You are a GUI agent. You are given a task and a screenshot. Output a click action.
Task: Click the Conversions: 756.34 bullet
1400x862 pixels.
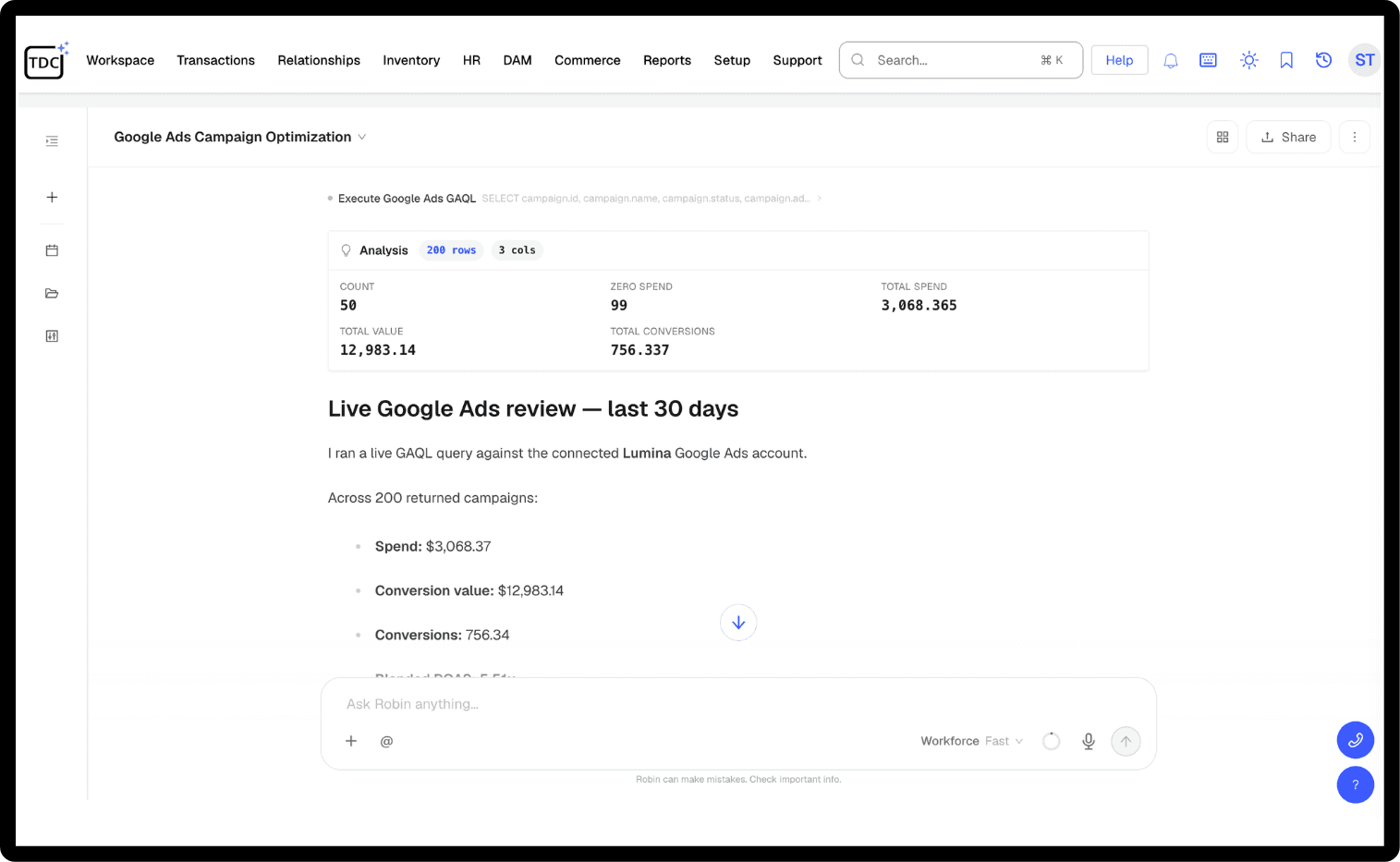point(442,635)
